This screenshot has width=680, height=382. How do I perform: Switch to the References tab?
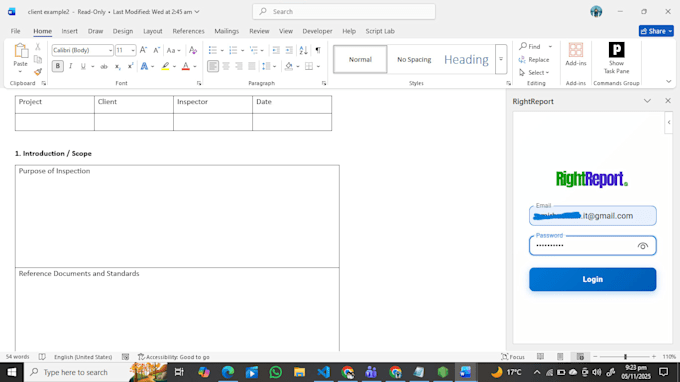click(x=188, y=31)
